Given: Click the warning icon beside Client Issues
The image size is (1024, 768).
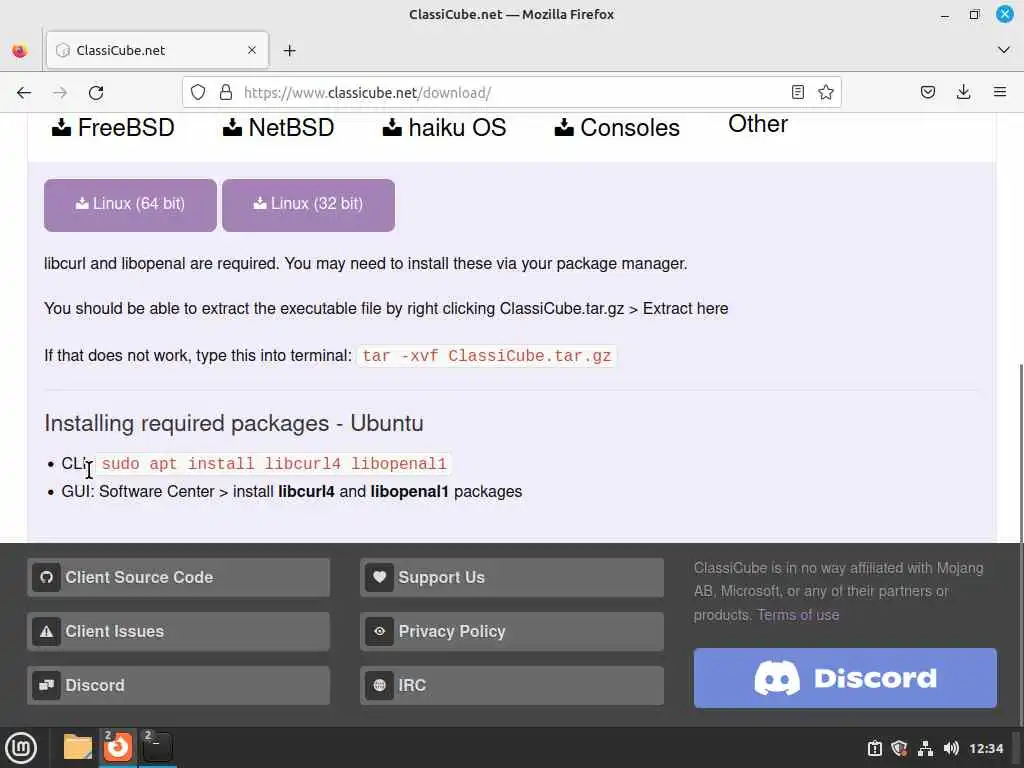Looking at the screenshot, I should 46,632.
